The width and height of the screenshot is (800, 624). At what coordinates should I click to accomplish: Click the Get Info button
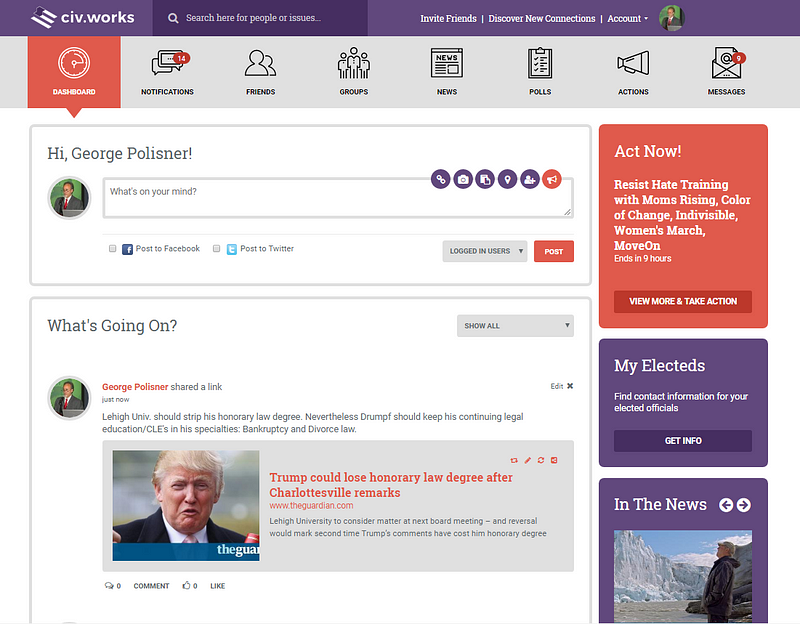683,441
